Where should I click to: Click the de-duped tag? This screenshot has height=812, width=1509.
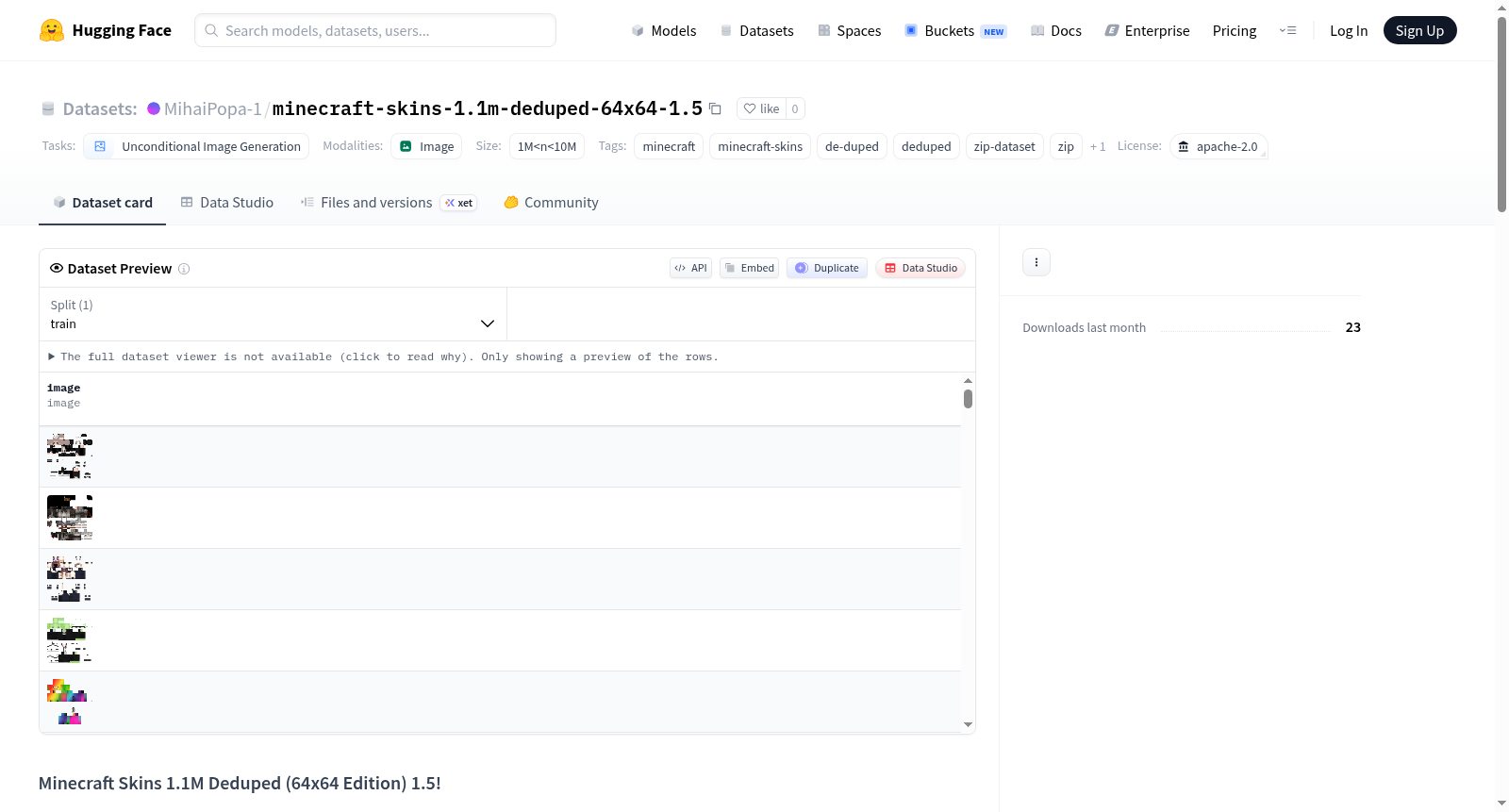pos(852,146)
